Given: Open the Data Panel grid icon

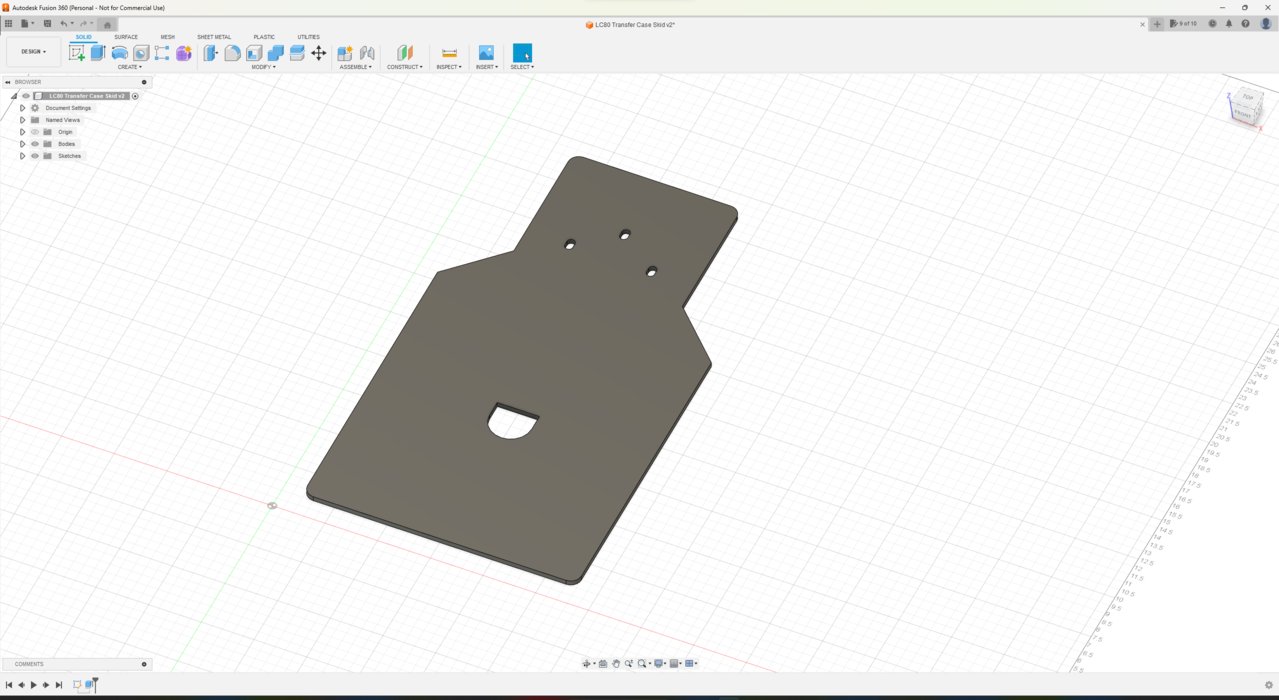Looking at the screenshot, I should 8,24.
